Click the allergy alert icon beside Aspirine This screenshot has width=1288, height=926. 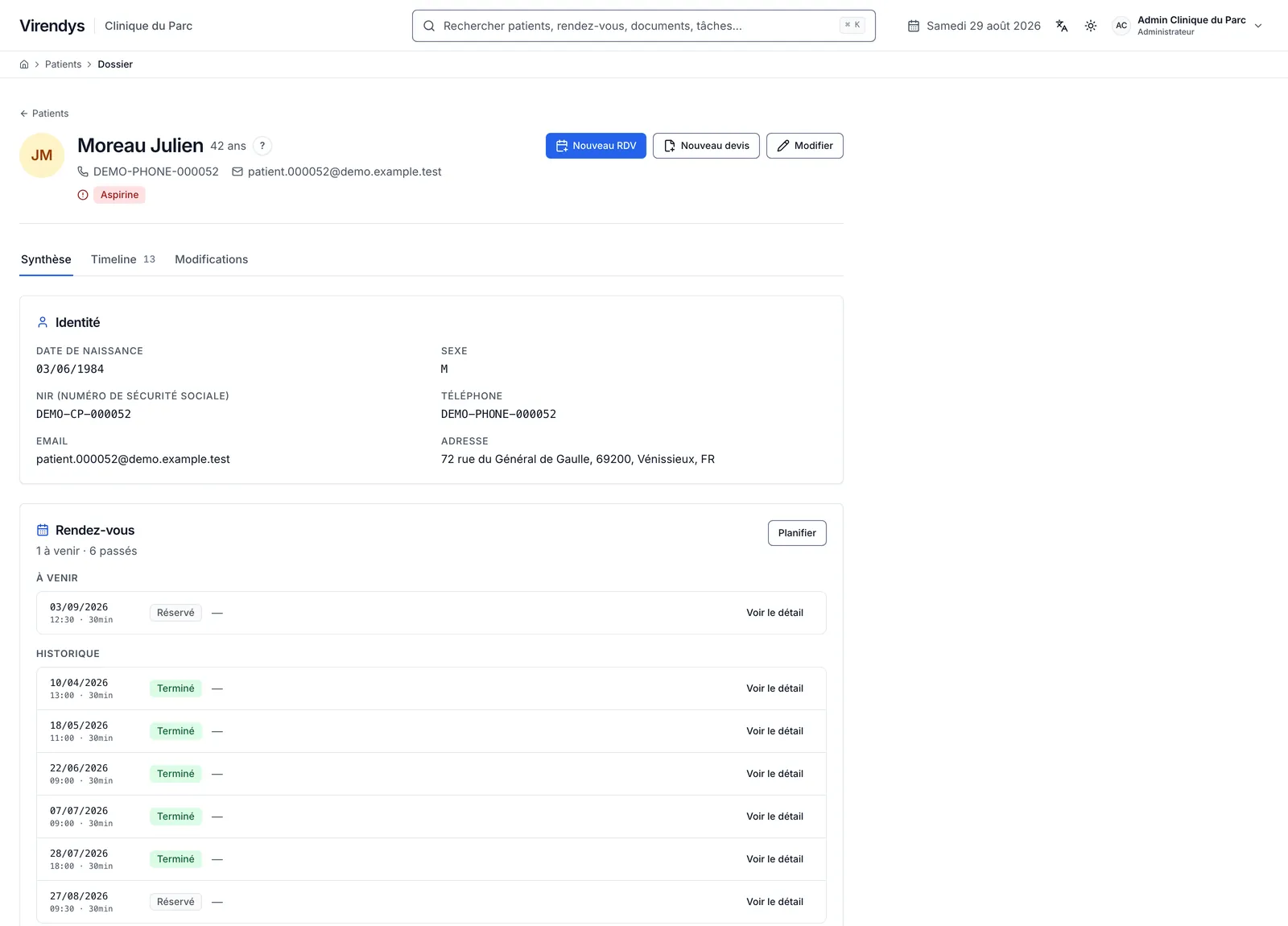pos(83,195)
